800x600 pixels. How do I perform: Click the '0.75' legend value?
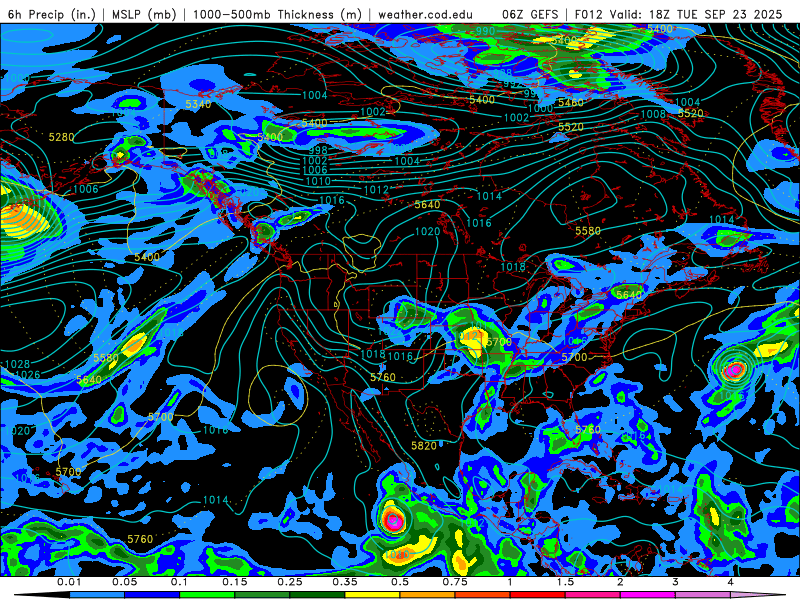[x=455, y=582]
